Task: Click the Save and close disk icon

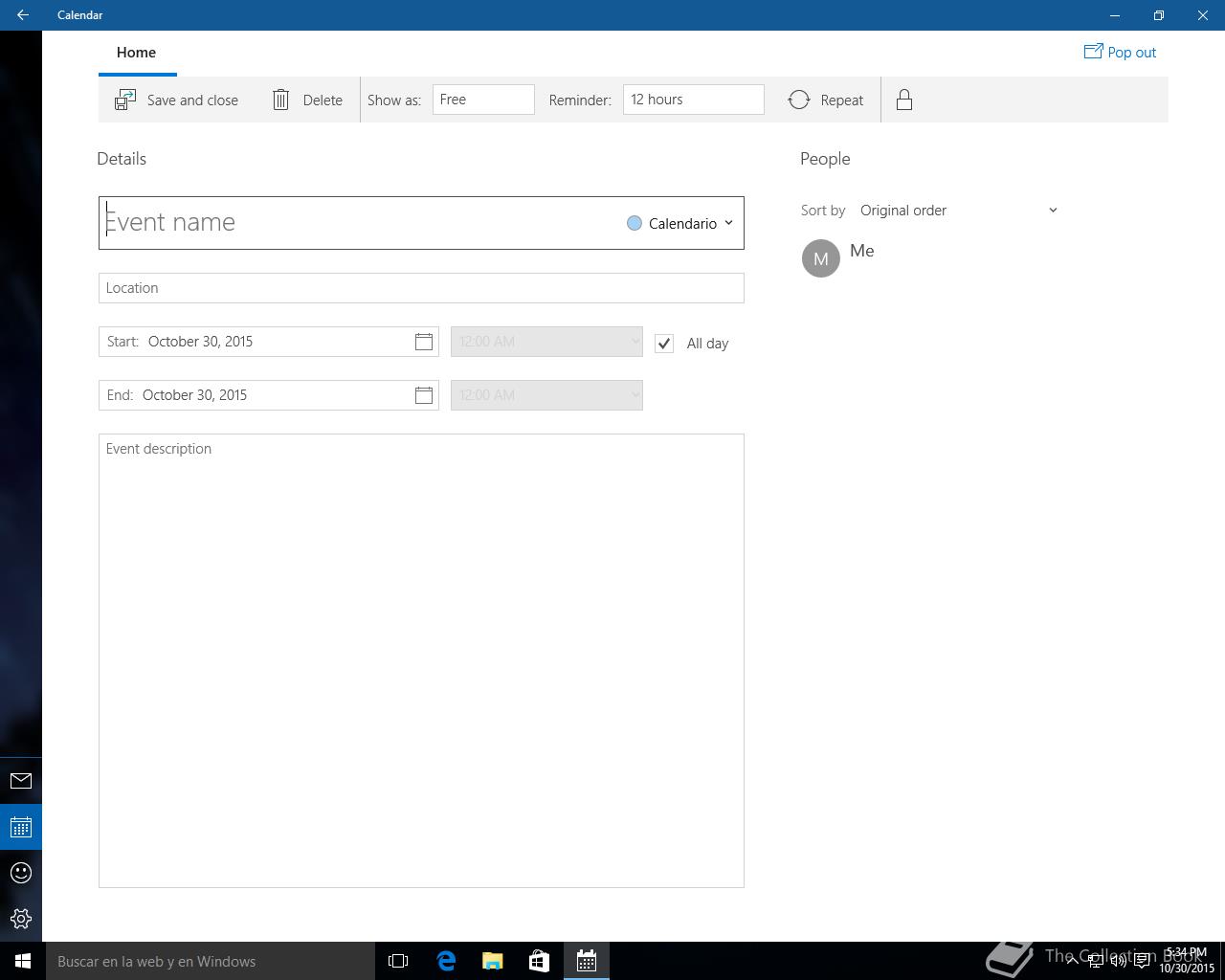Action: (125, 100)
